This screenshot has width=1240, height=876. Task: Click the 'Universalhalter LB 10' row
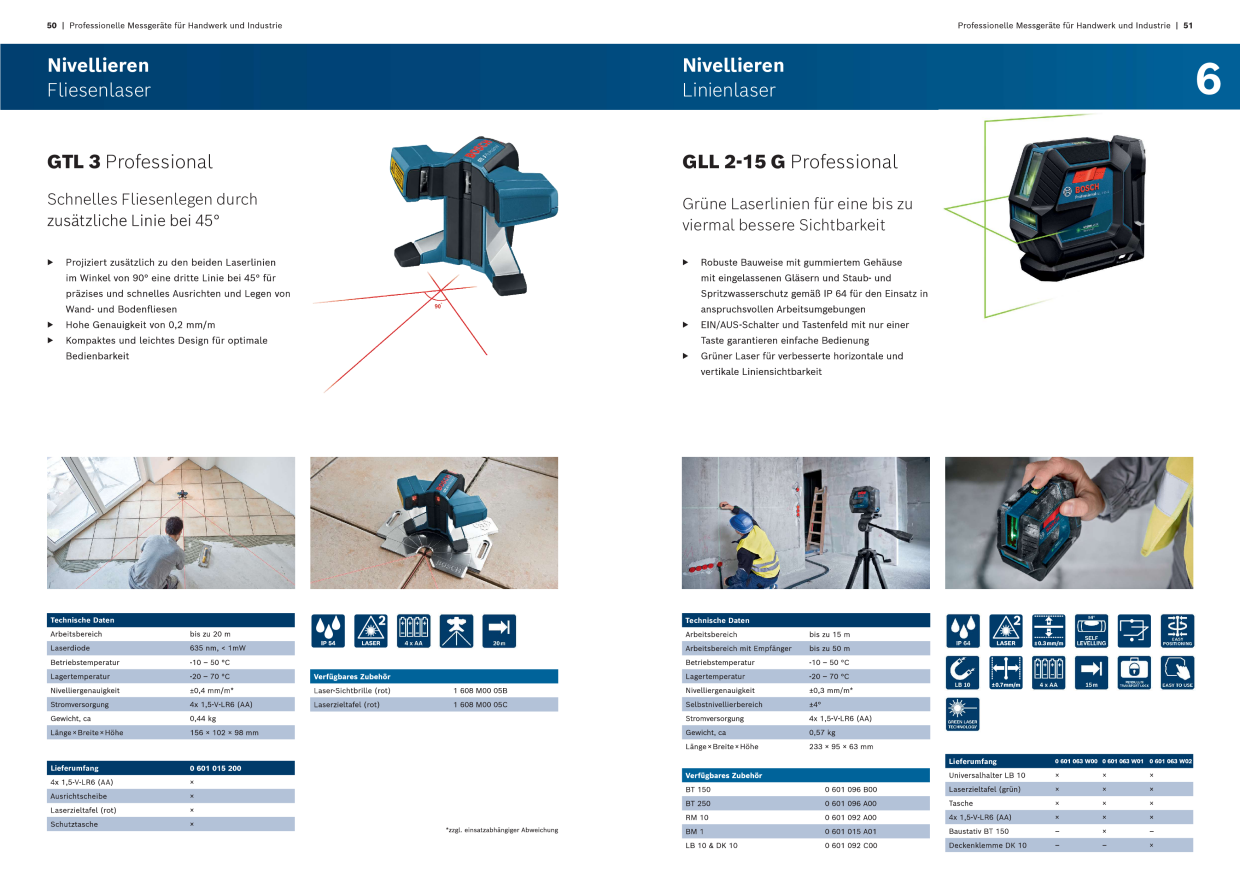(x=1069, y=775)
